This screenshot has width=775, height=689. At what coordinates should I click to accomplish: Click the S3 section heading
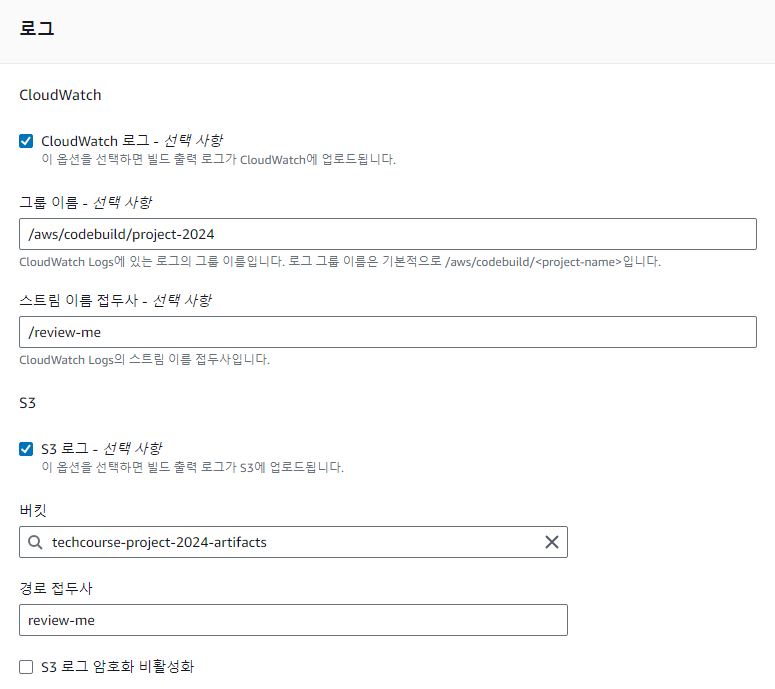[x=28, y=403]
